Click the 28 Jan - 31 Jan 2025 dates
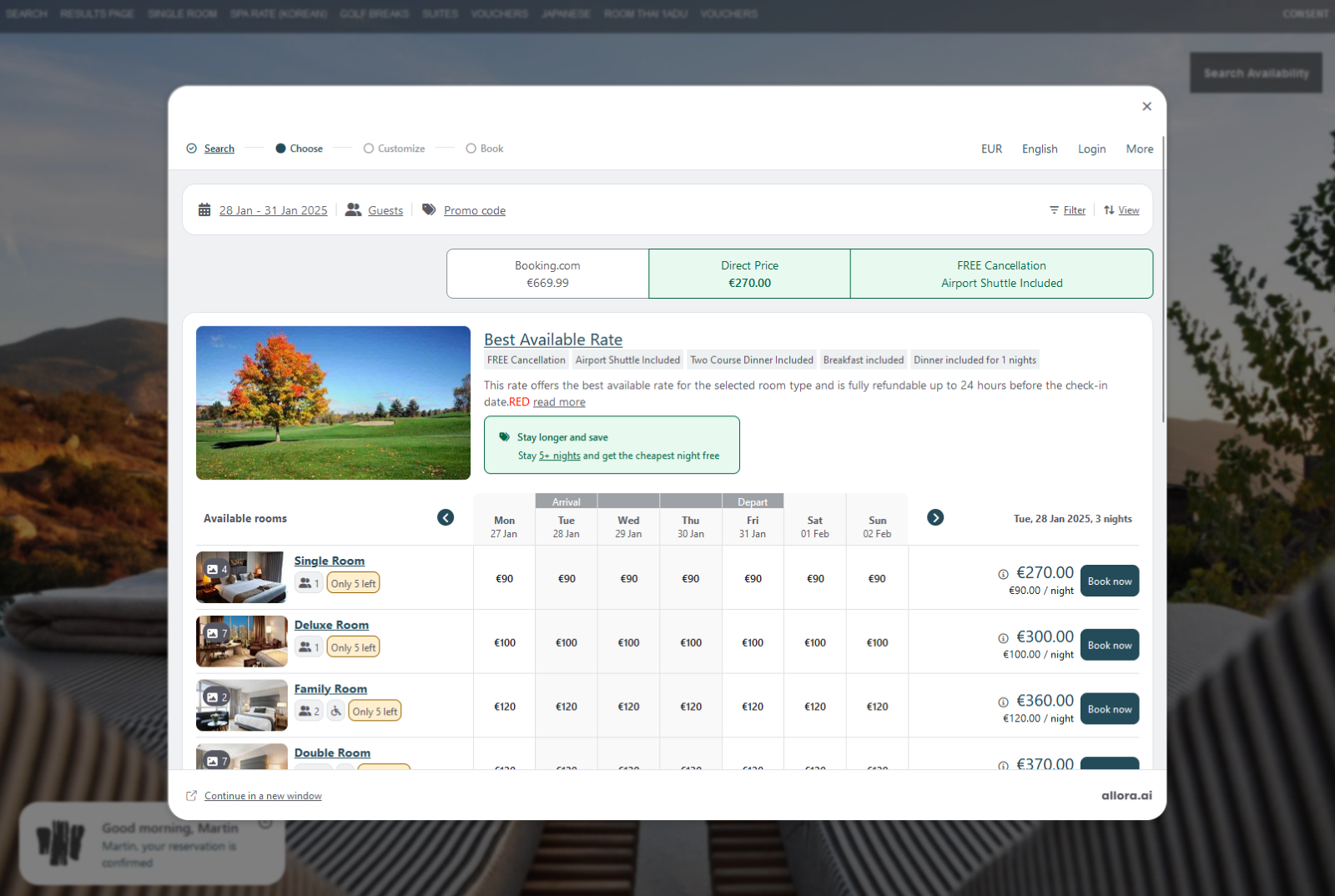The image size is (1335, 896). pos(273,210)
